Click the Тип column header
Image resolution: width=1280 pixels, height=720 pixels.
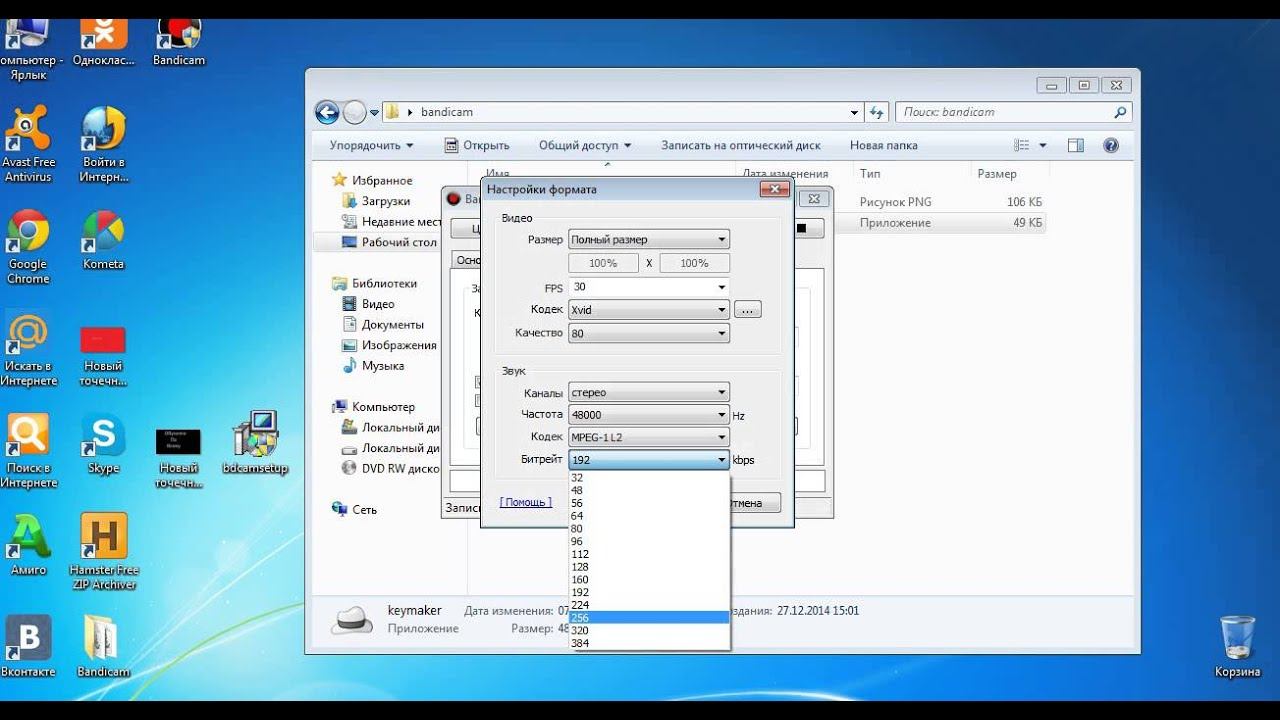coord(870,173)
